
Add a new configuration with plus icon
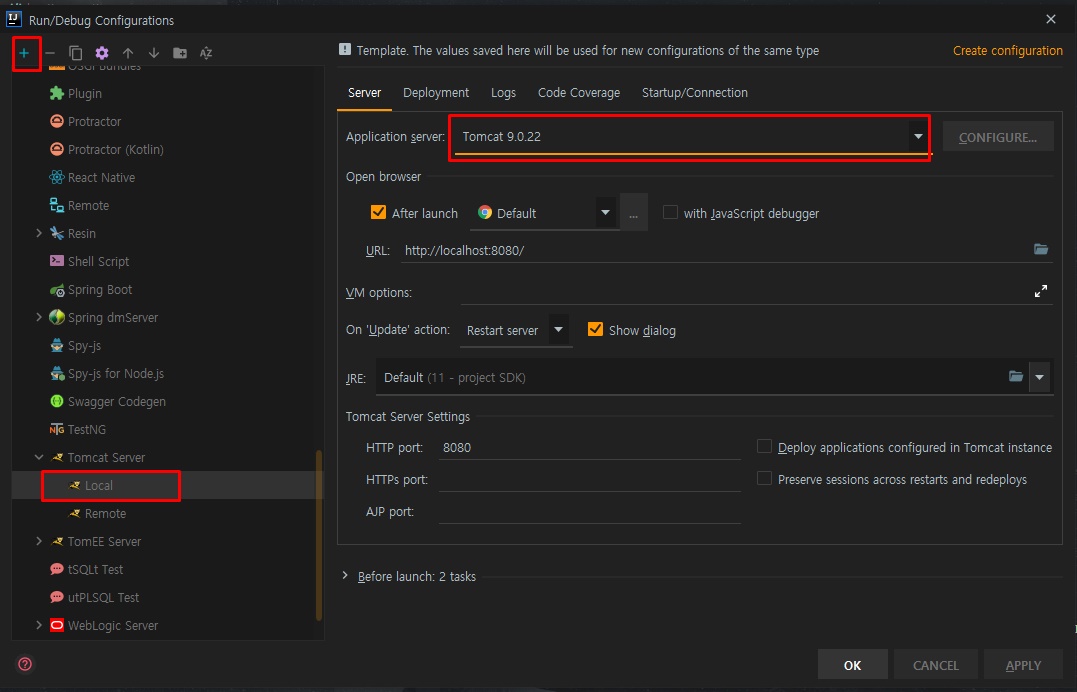click(24, 53)
